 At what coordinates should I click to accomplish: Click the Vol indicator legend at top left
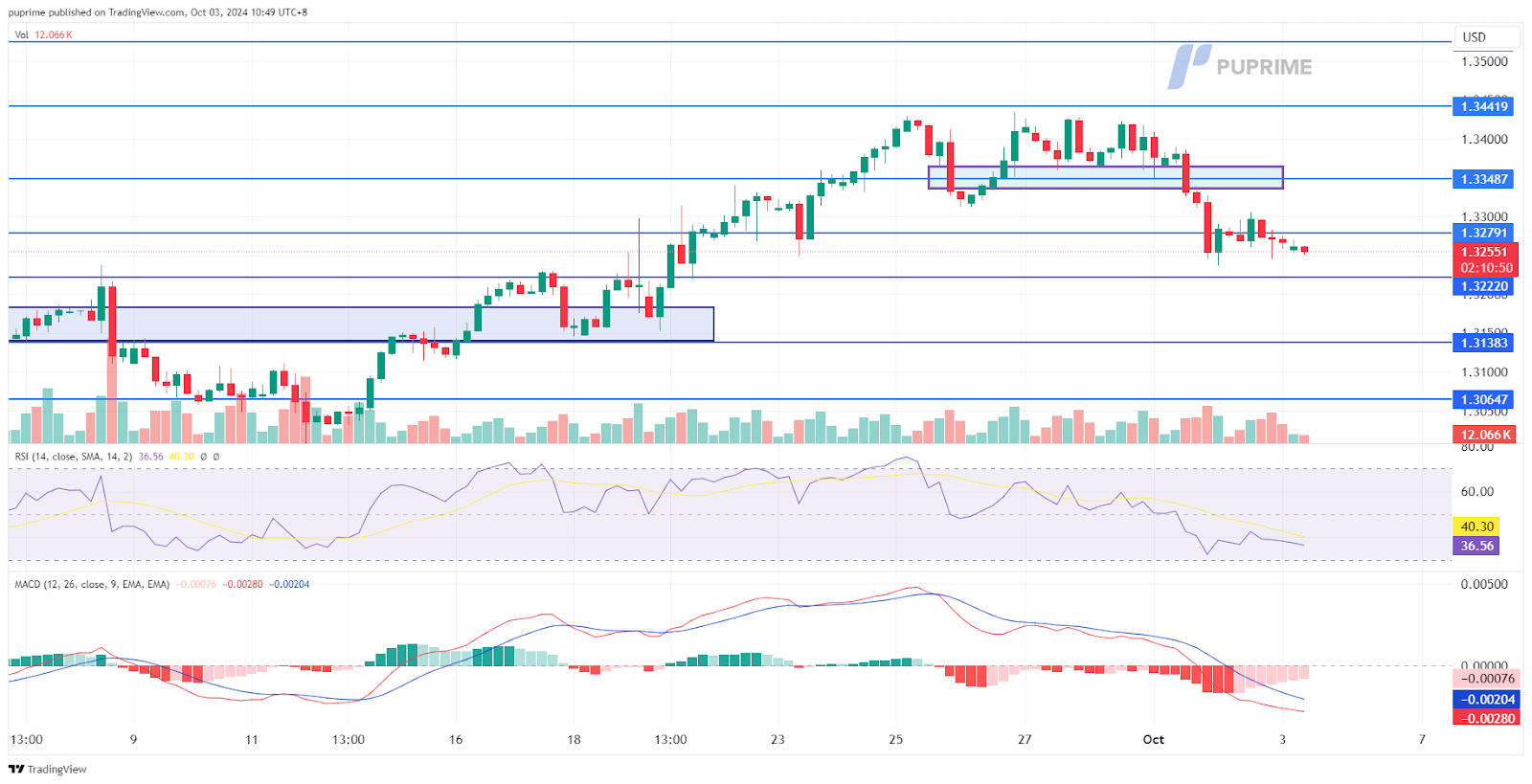click(x=43, y=34)
